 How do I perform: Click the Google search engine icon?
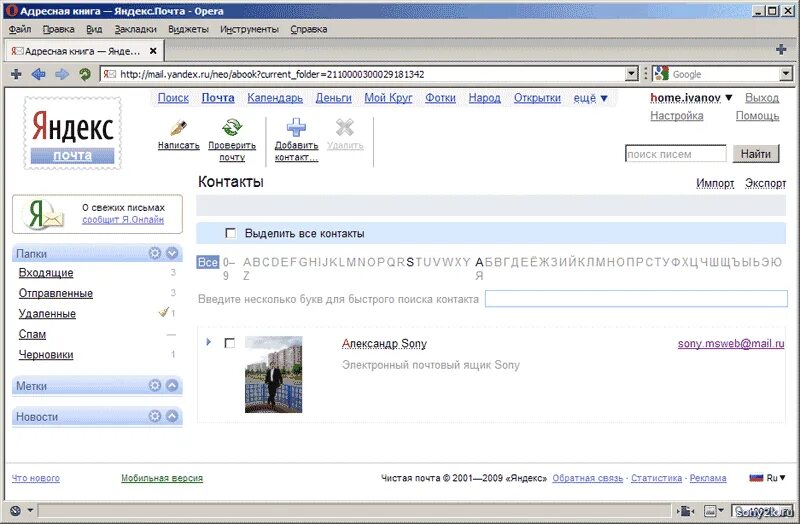661,74
